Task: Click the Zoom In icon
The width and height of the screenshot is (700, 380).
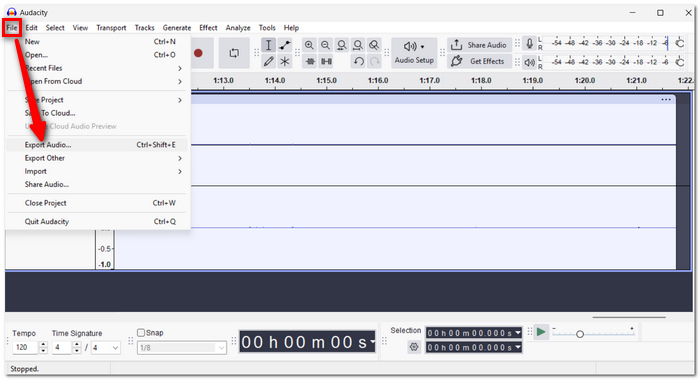Action: coord(309,45)
